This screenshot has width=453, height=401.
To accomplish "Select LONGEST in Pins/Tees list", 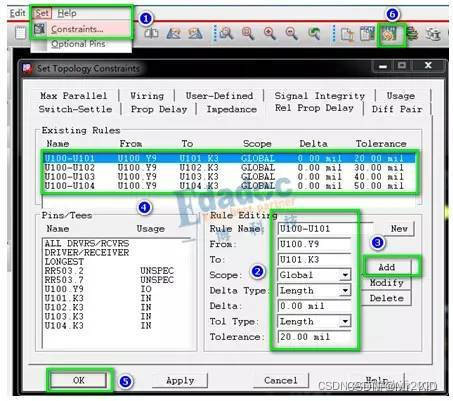I will 64,262.
